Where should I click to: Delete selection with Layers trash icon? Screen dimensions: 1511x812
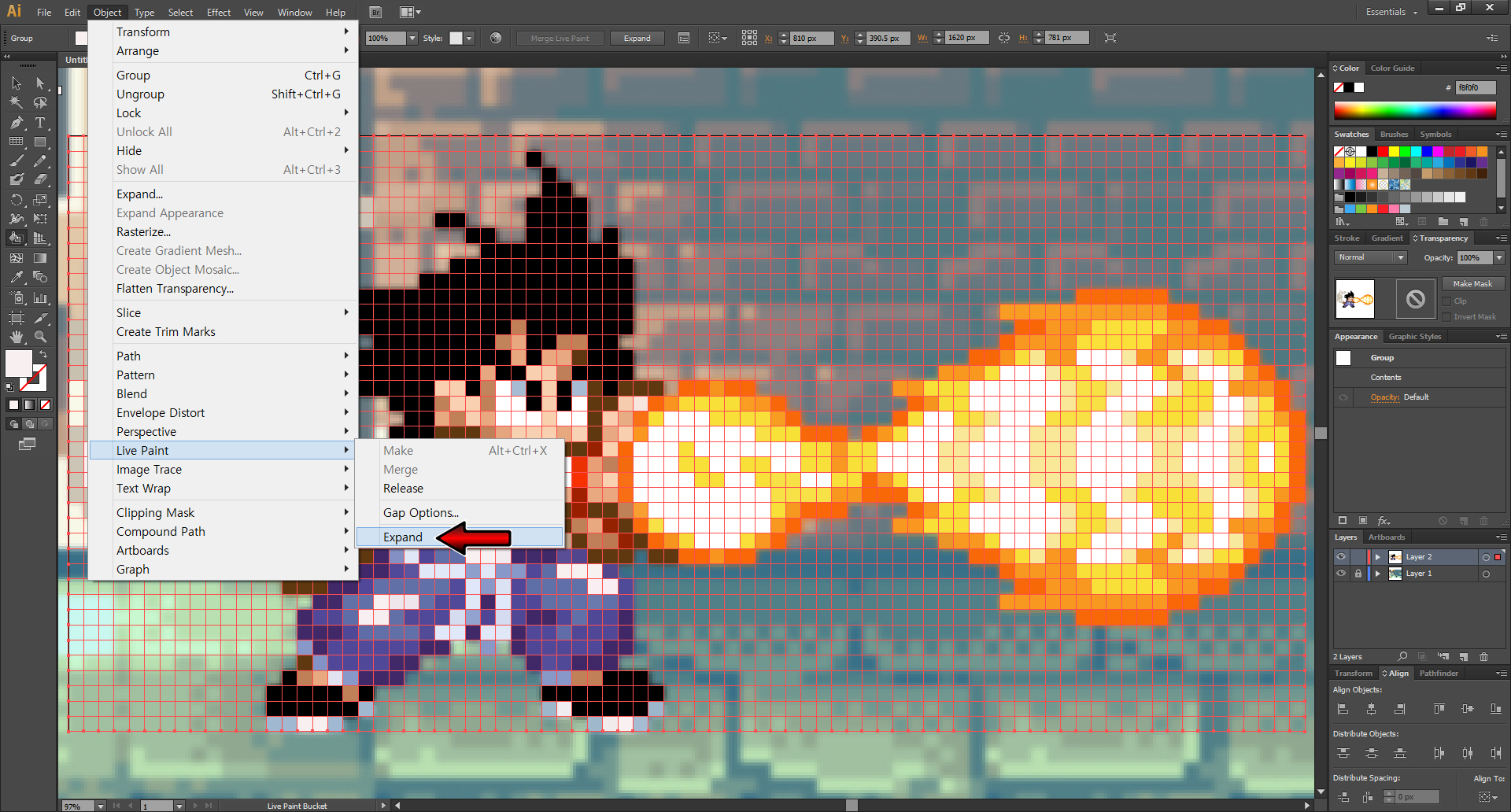[1484, 656]
